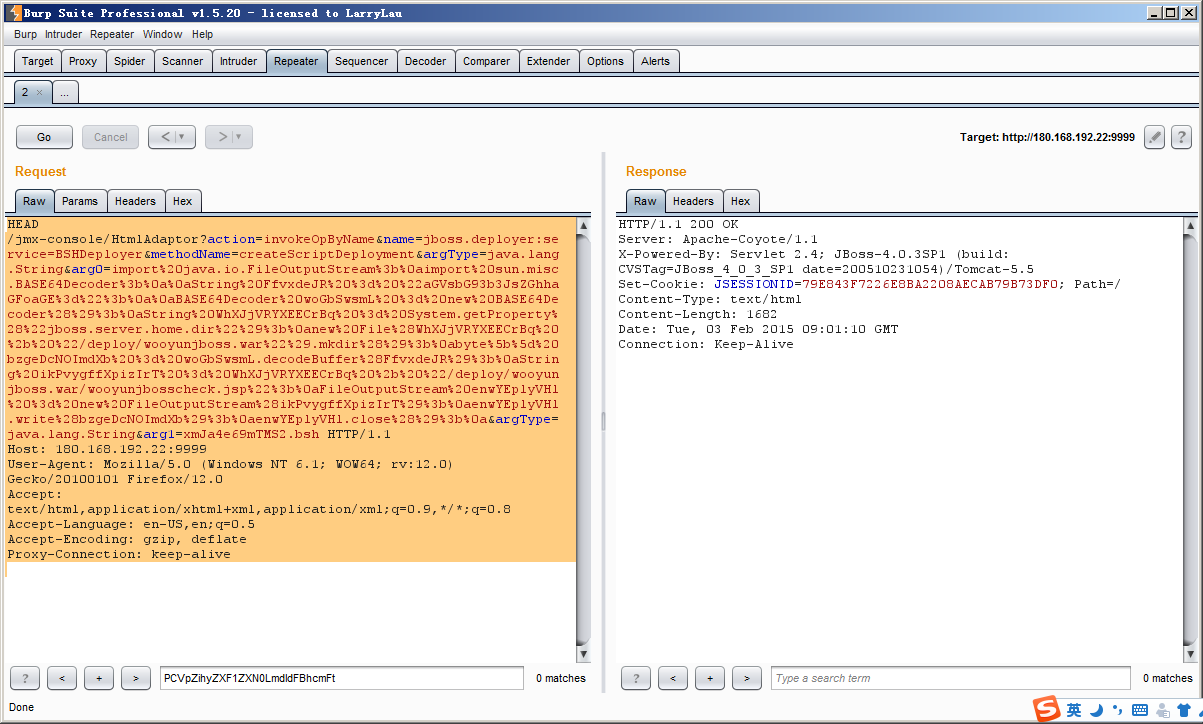Open the Intruder menu in menu bar
Screen dimensions: 1203x724
[x=63, y=34]
